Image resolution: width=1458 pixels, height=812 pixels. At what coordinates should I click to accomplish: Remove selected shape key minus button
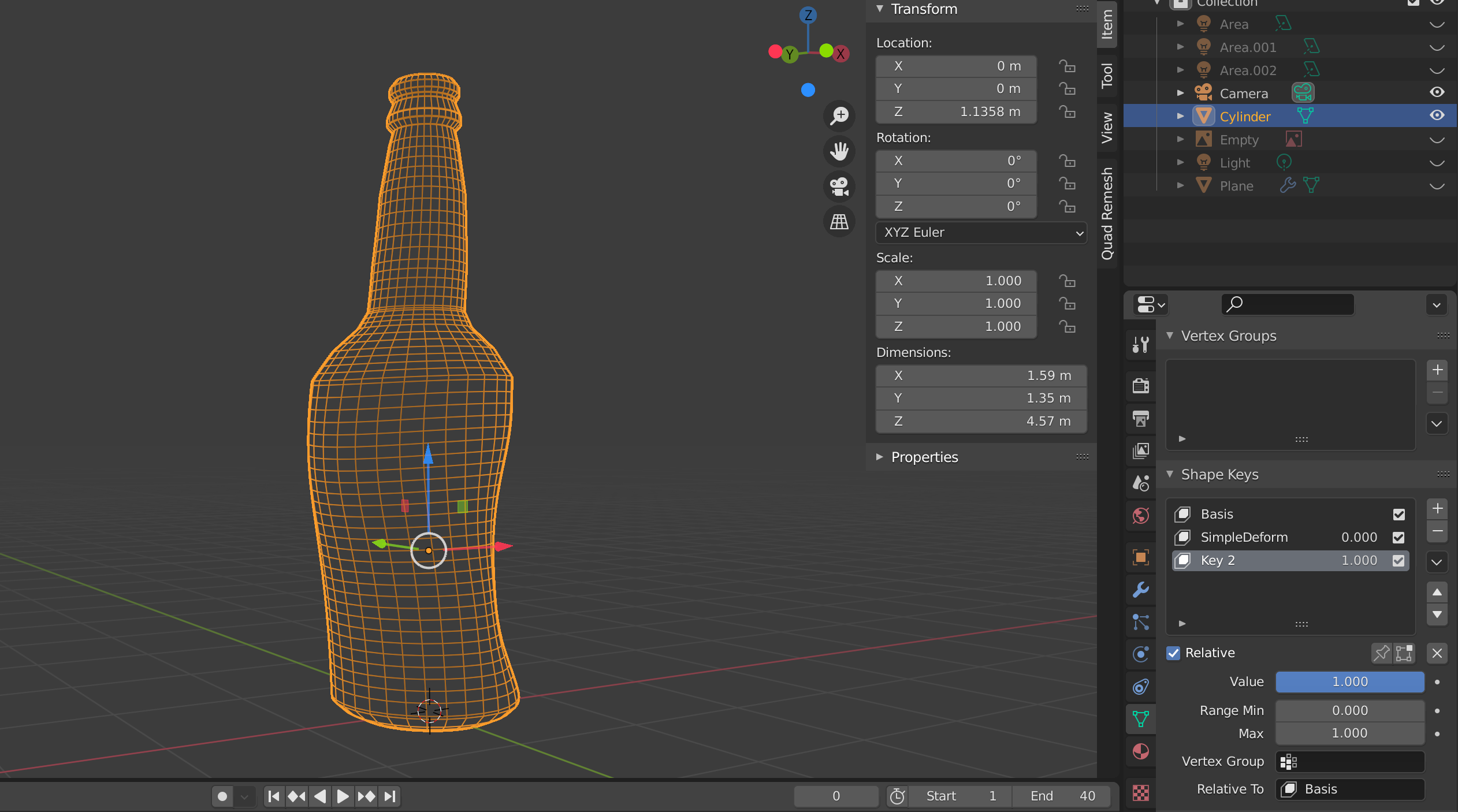pos(1437,531)
